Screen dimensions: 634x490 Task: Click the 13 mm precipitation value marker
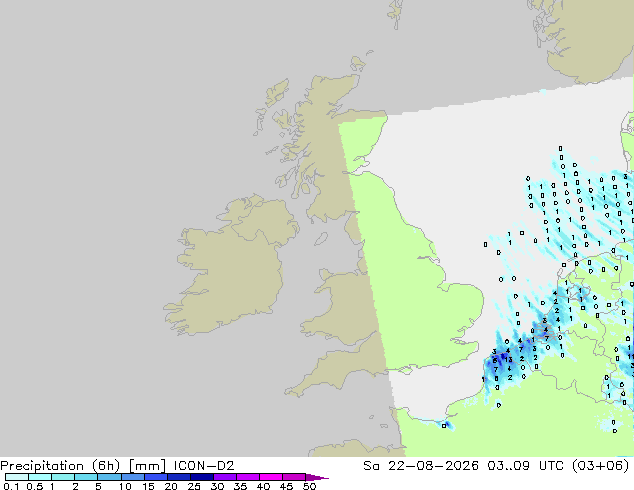(508, 359)
